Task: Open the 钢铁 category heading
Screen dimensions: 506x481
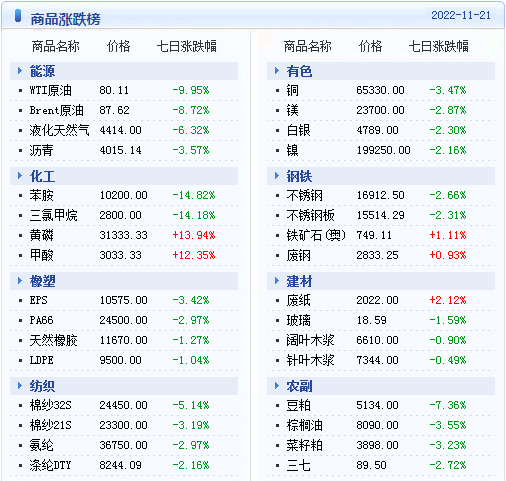Action: click(x=299, y=176)
